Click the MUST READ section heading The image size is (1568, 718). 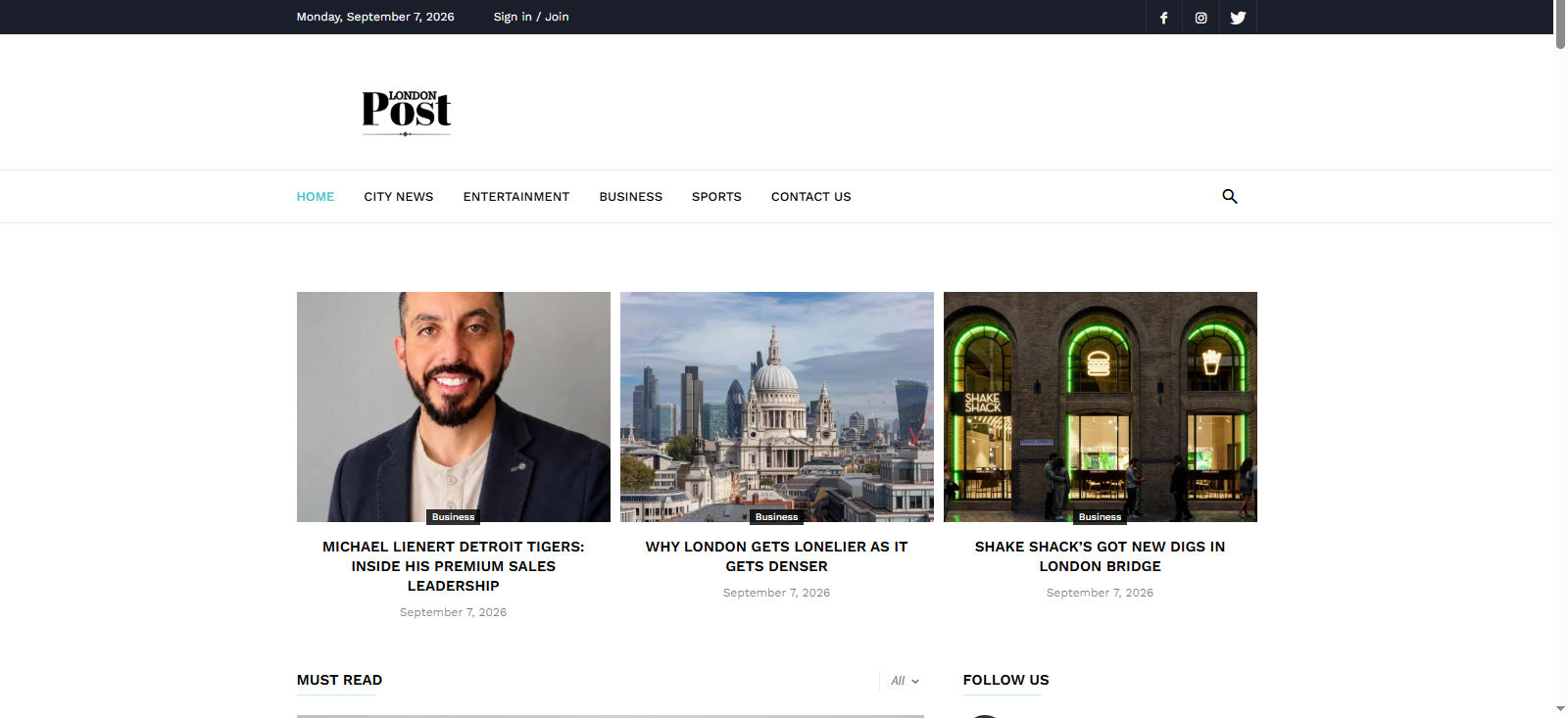pos(340,680)
